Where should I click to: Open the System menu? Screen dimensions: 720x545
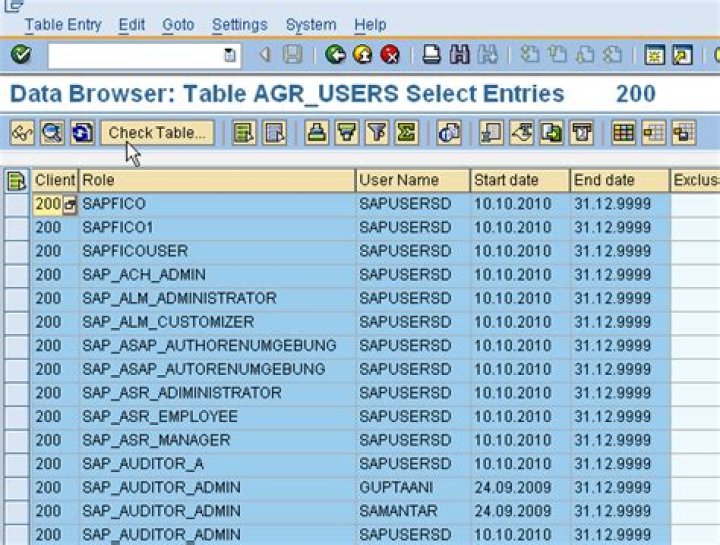311,24
